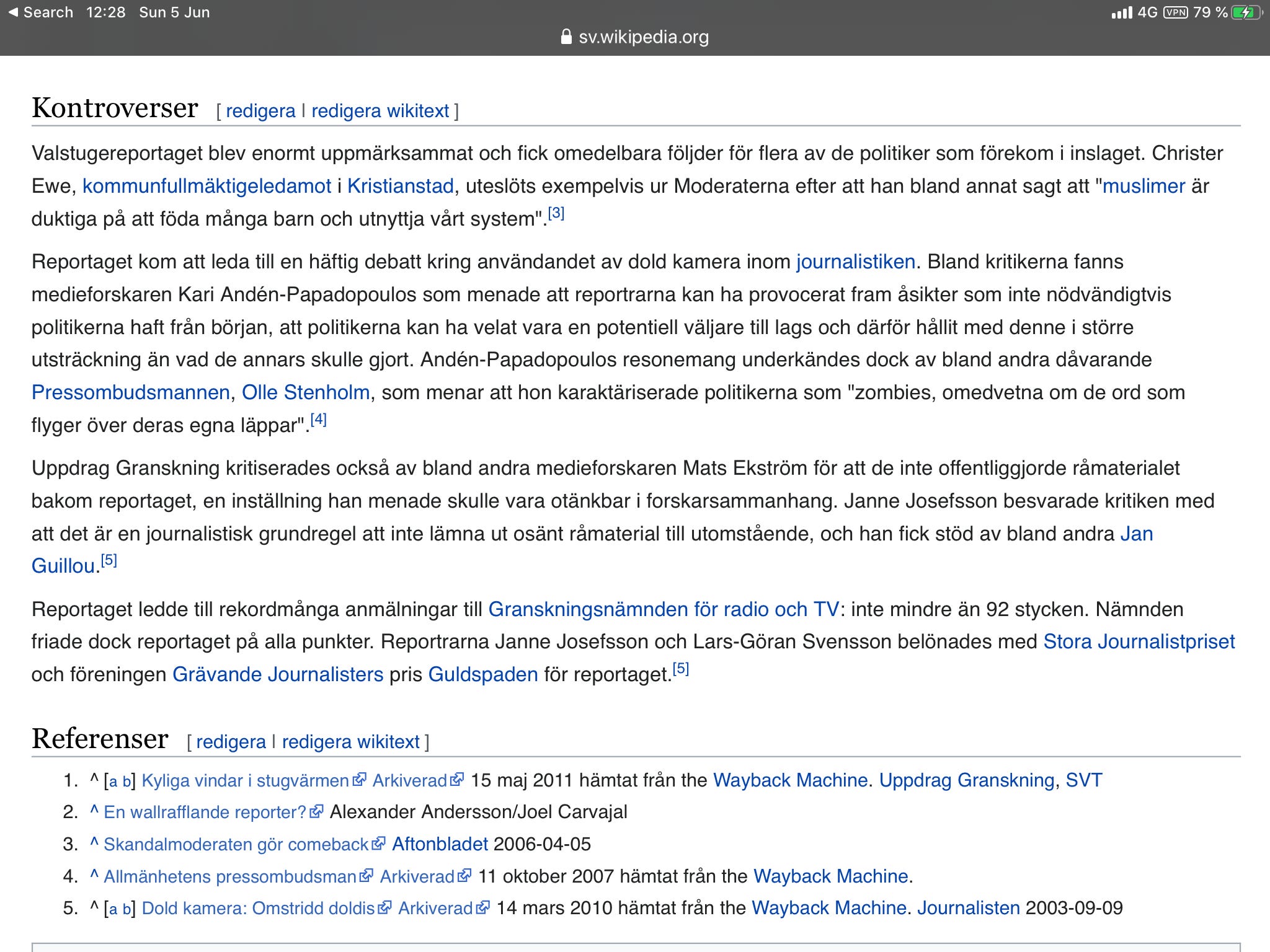
Task: Open Granskningsnämnden för radio och TV link
Action: click(663, 609)
